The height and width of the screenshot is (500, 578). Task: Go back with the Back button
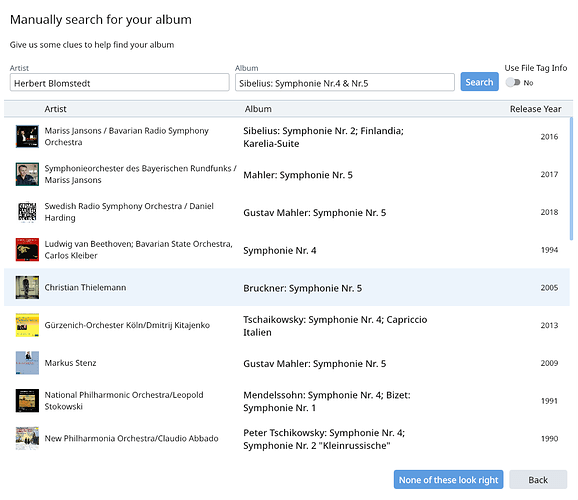point(538,480)
